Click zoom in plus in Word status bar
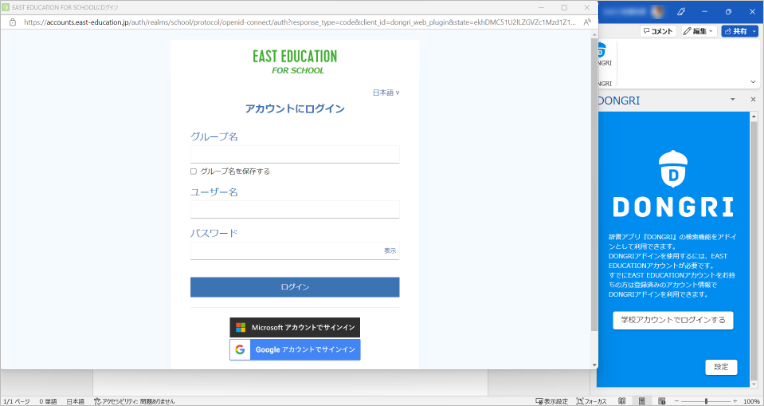This screenshot has height=406, width=764. 735,401
